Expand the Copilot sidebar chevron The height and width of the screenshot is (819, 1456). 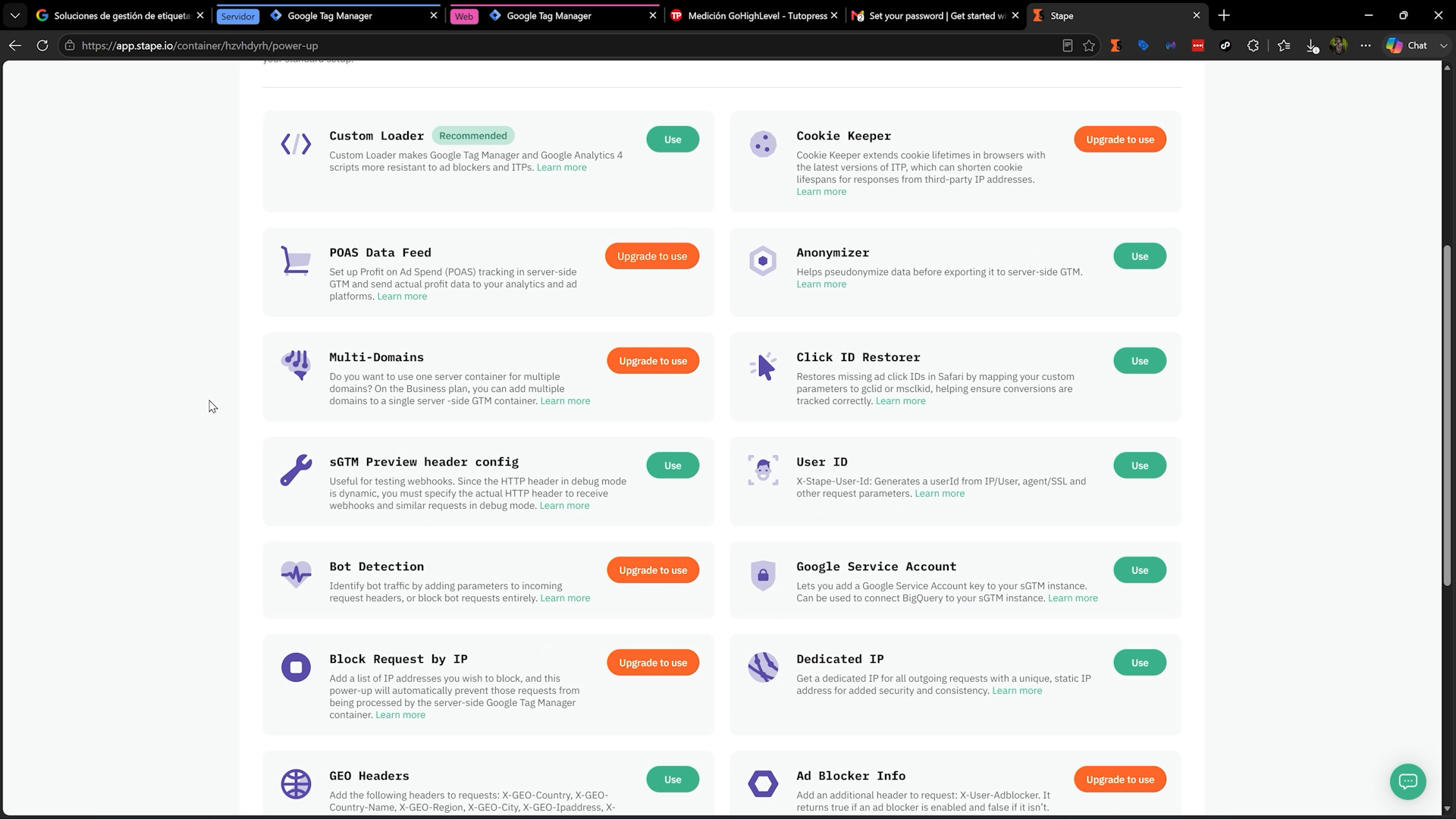[x=1444, y=45]
